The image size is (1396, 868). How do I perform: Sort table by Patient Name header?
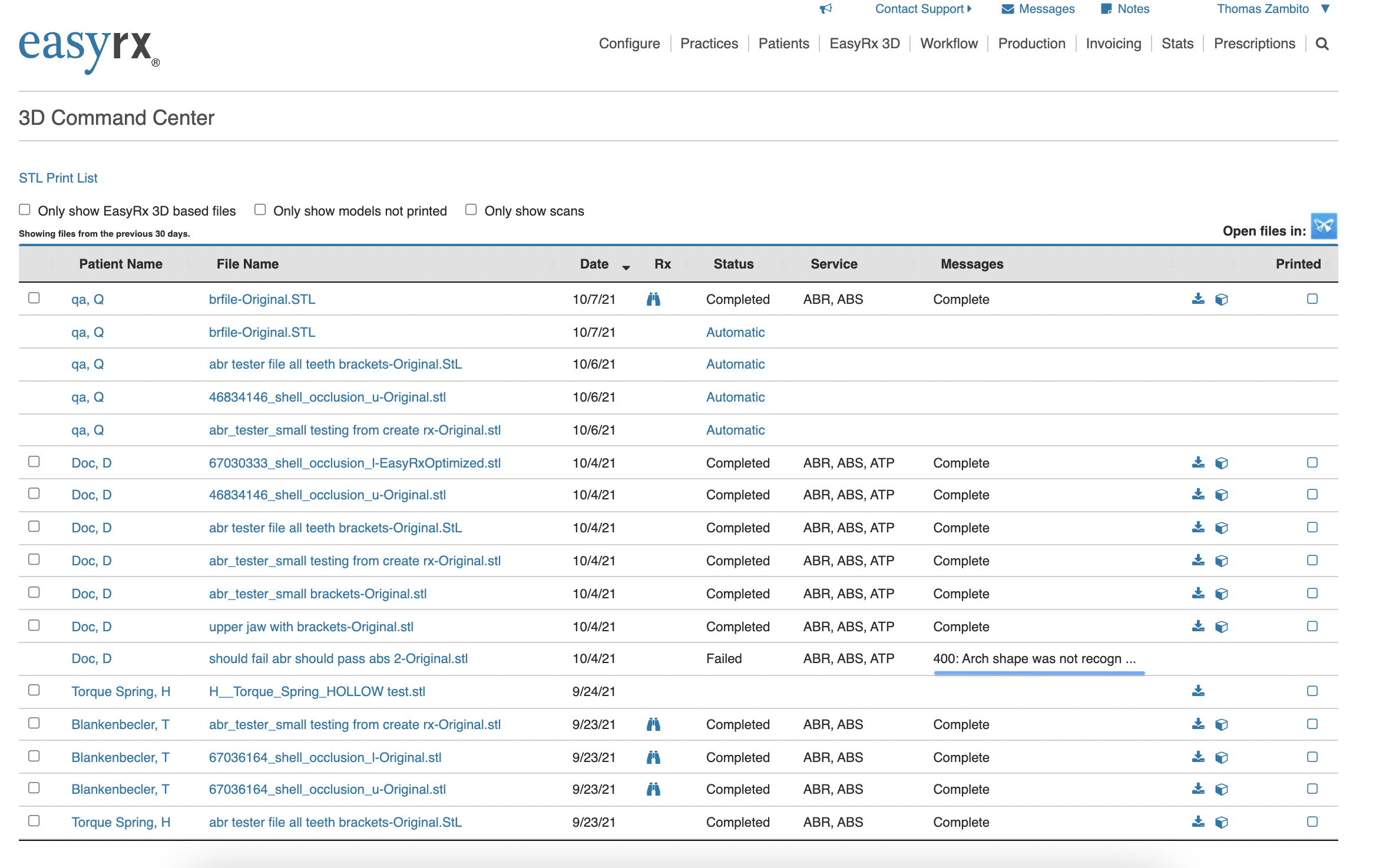pyautogui.click(x=121, y=264)
